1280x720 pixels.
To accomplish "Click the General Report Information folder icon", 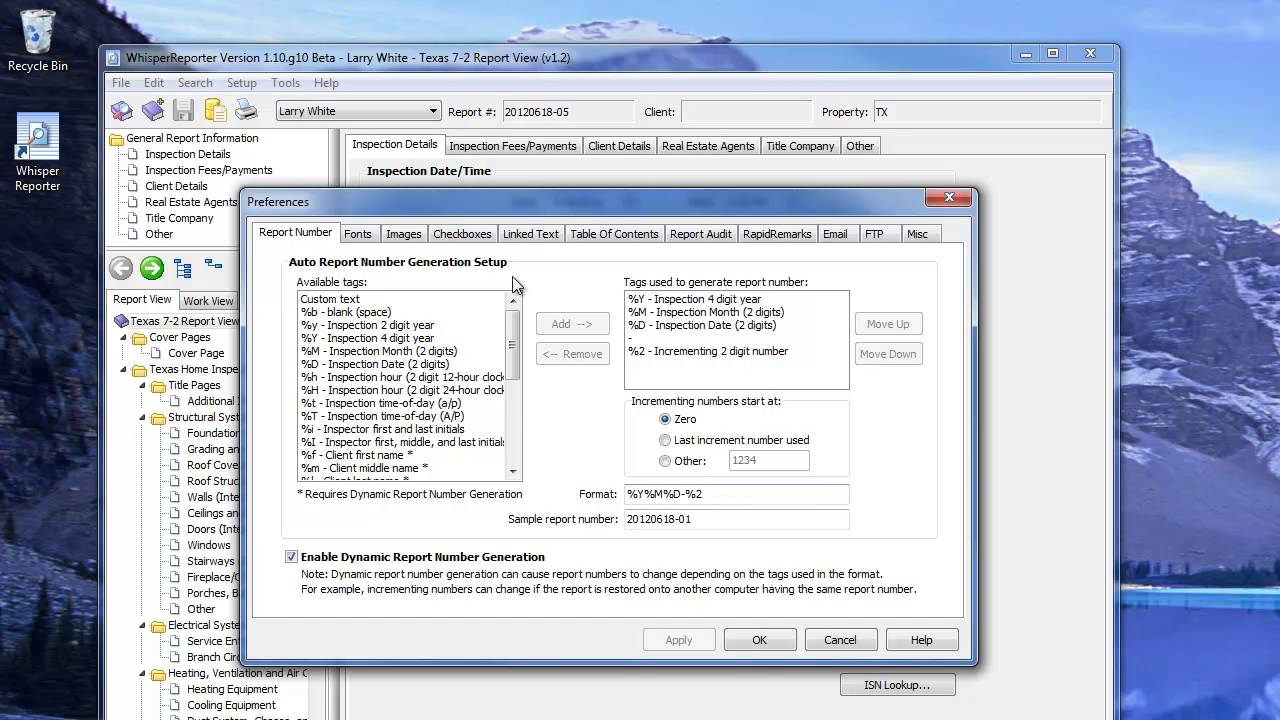I will tap(117, 139).
